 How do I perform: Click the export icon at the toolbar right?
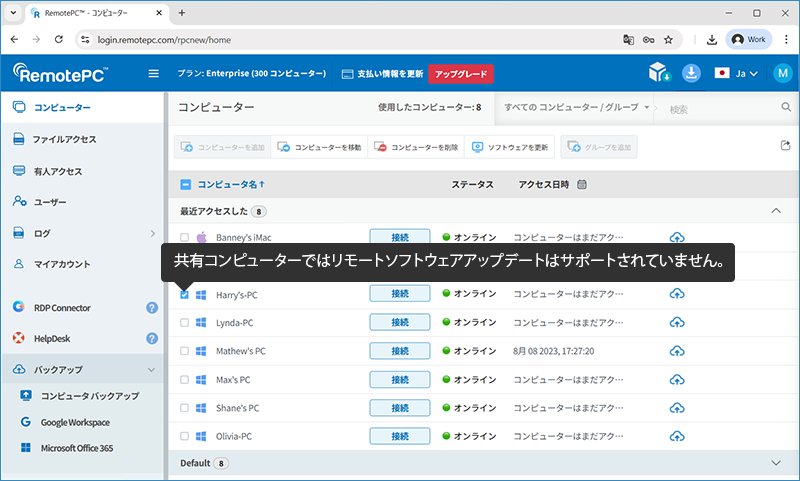coord(785,146)
